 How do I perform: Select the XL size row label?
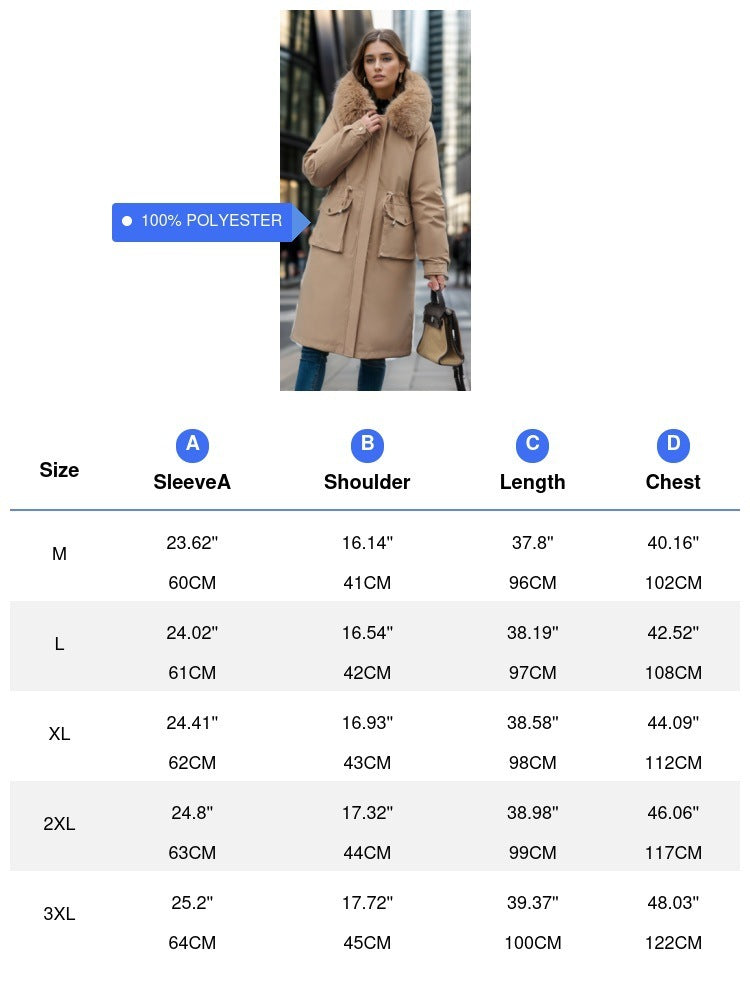[x=59, y=734]
